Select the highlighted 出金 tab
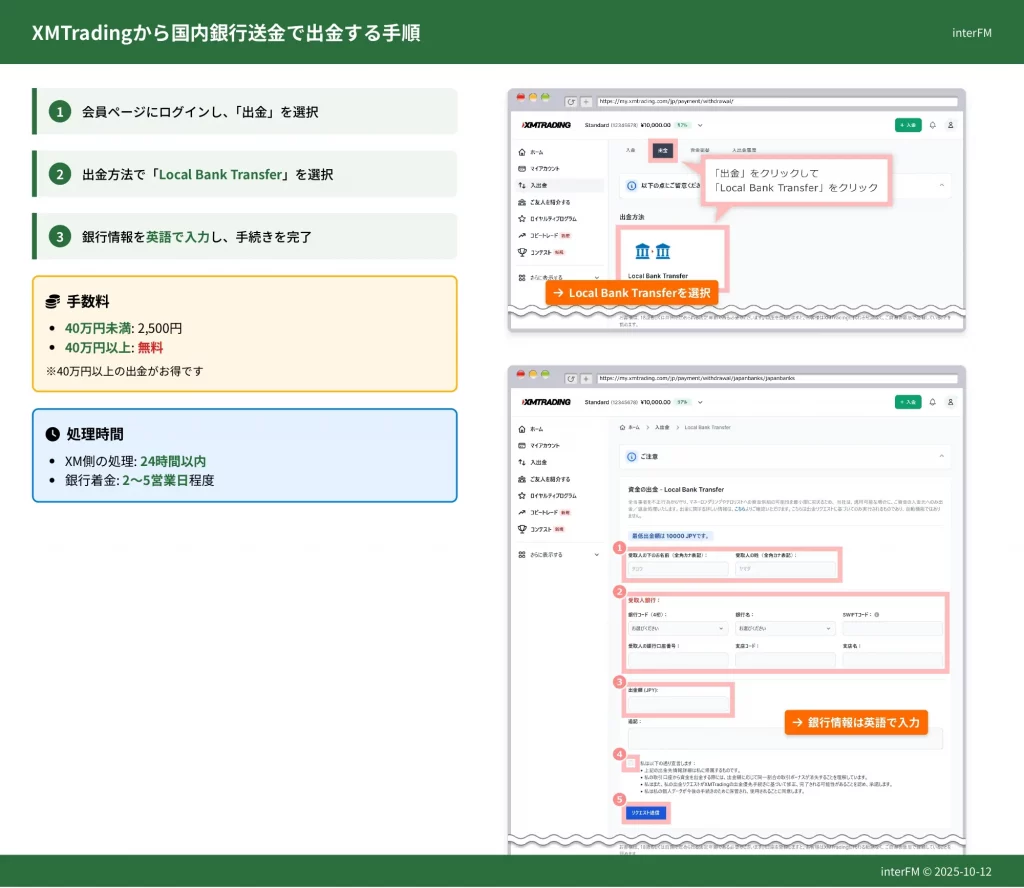The width and height of the screenshot is (1024, 888). coord(662,150)
